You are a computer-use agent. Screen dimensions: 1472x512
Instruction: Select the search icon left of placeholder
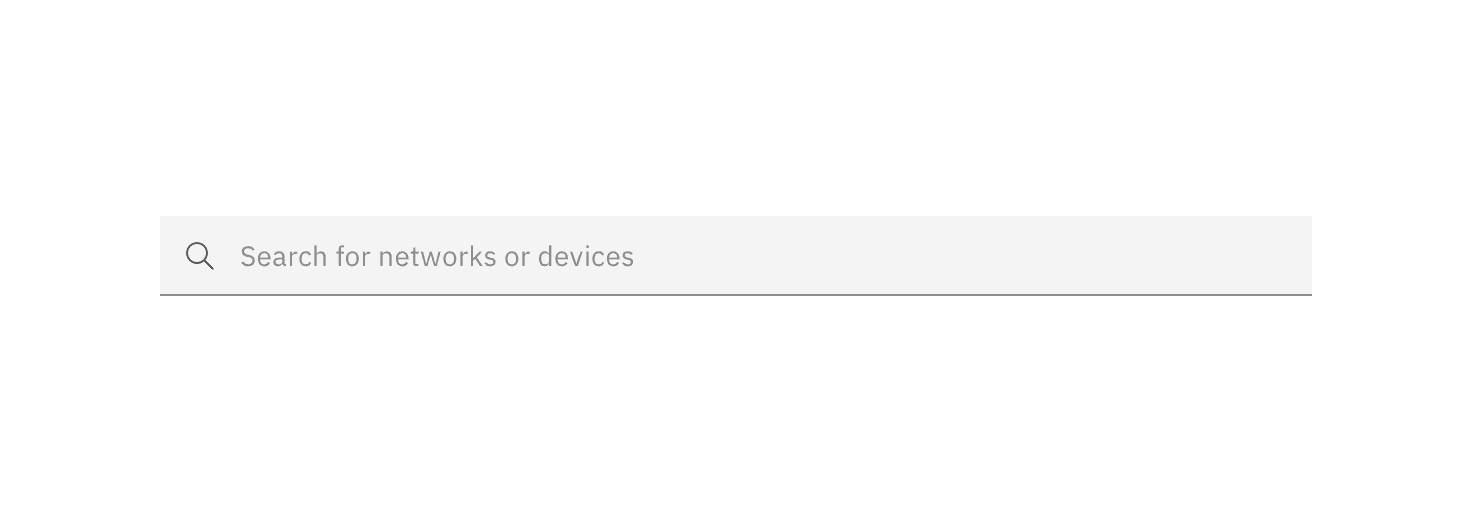coord(200,256)
